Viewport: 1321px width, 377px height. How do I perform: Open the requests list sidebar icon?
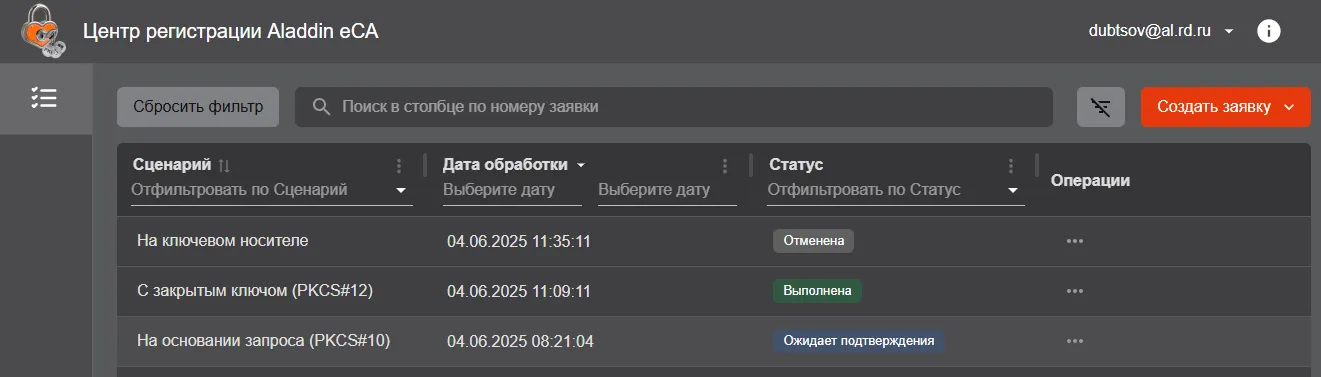[44, 97]
